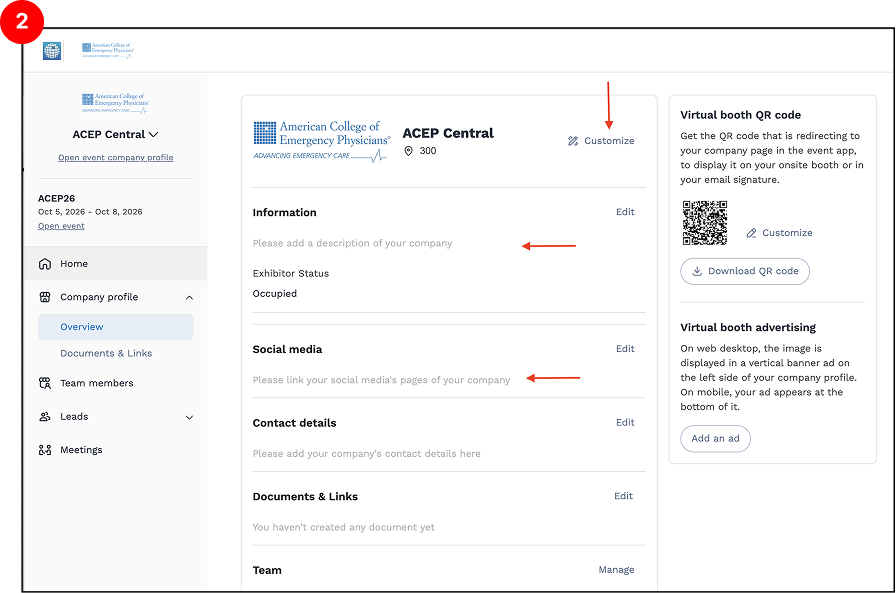The image size is (896, 593).
Task: Click the Virtual booth QR code heading
Action: click(741, 115)
